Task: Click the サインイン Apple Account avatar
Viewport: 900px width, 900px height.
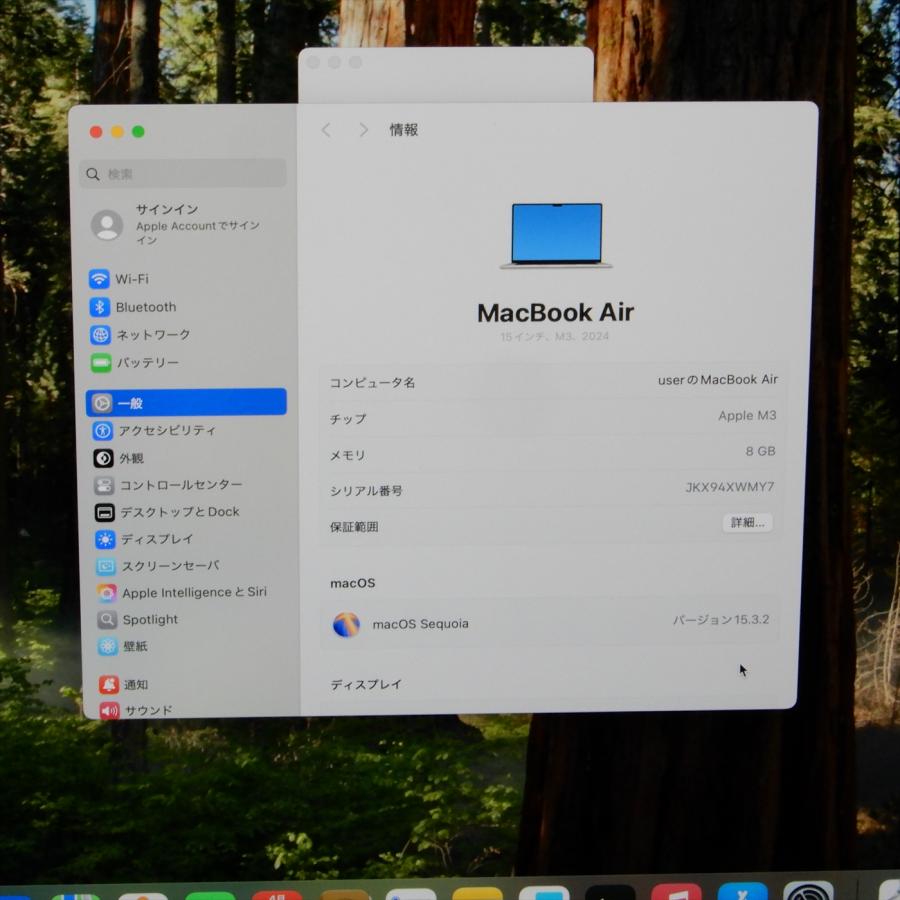Action: point(107,224)
